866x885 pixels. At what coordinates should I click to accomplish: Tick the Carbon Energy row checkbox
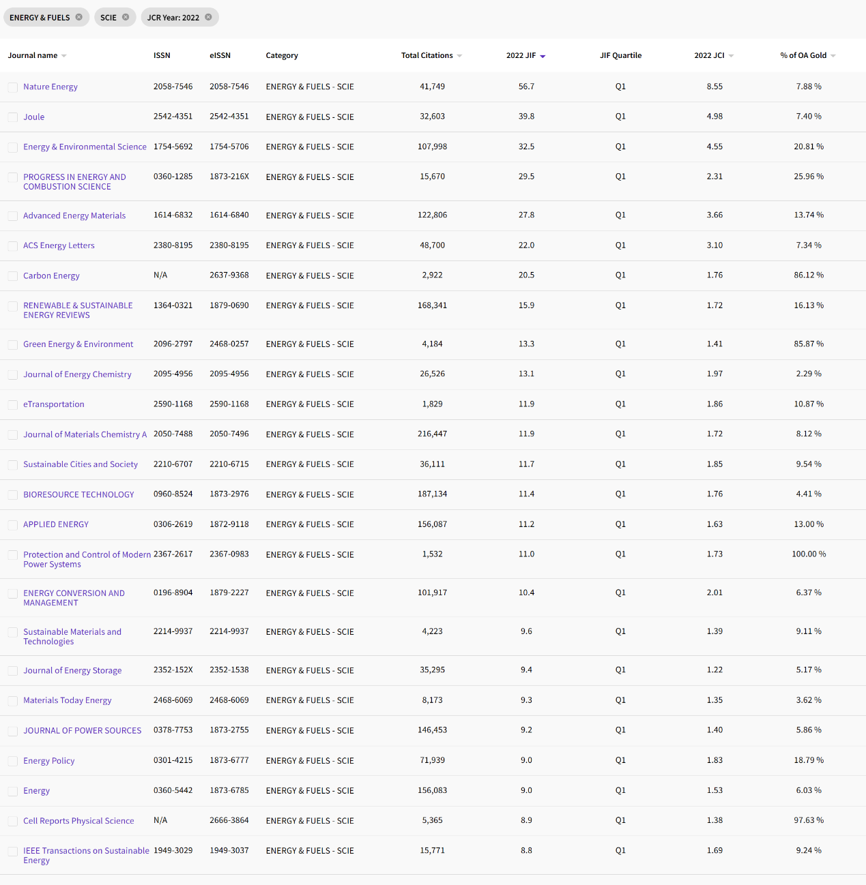pos(13,276)
